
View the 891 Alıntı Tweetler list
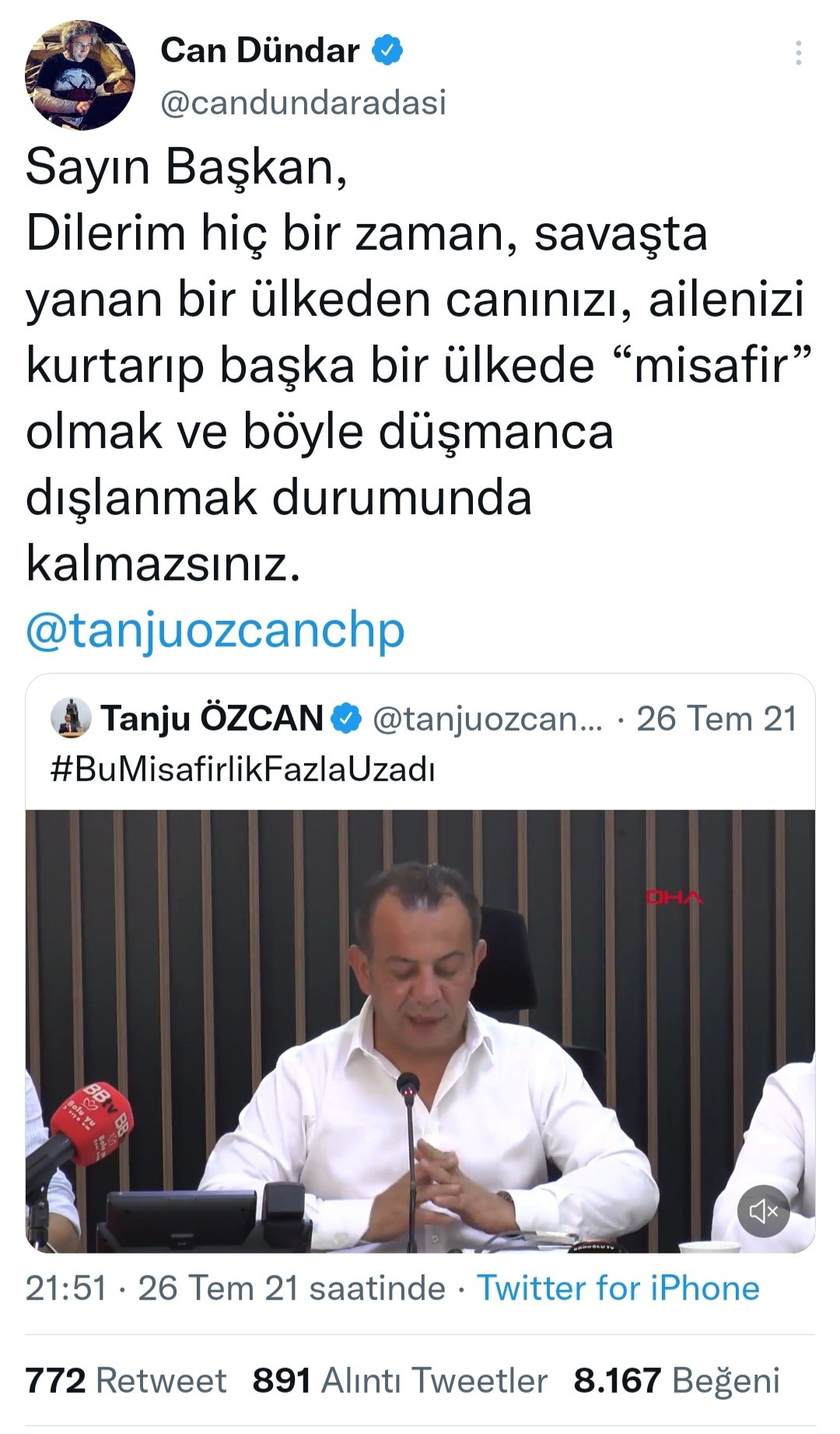point(400,1380)
